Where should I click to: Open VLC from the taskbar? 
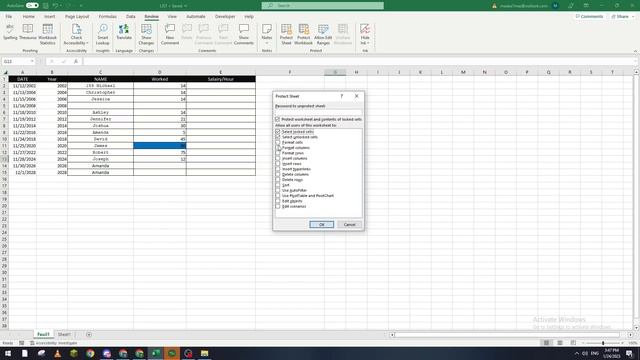pos(58,353)
